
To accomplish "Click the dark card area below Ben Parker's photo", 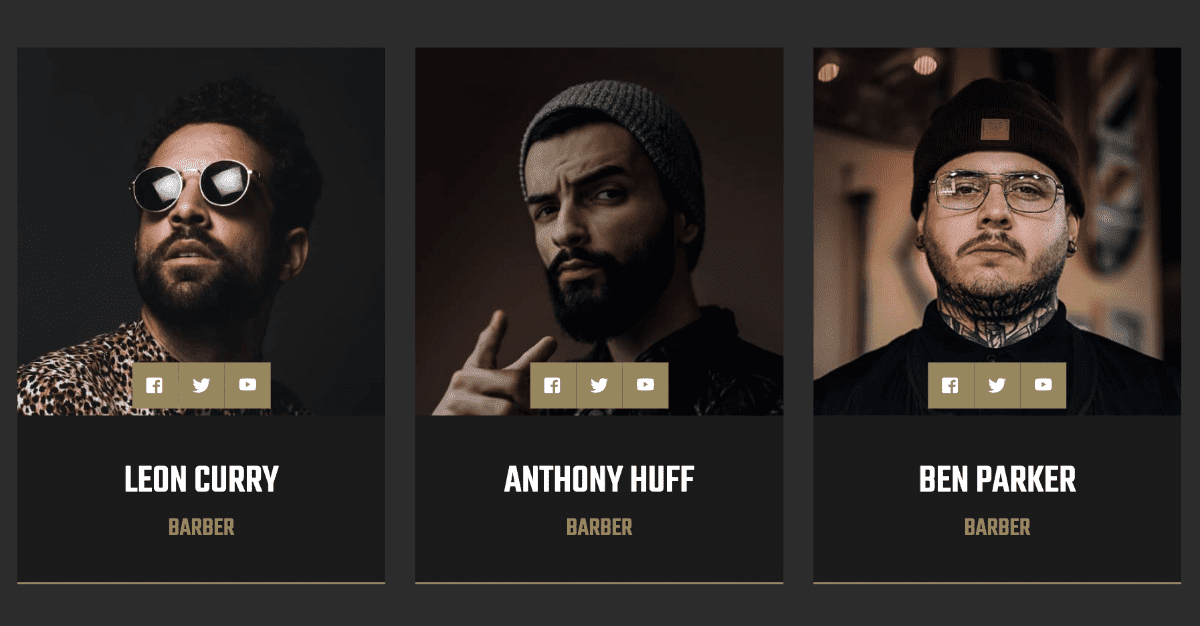I will coord(997,498).
